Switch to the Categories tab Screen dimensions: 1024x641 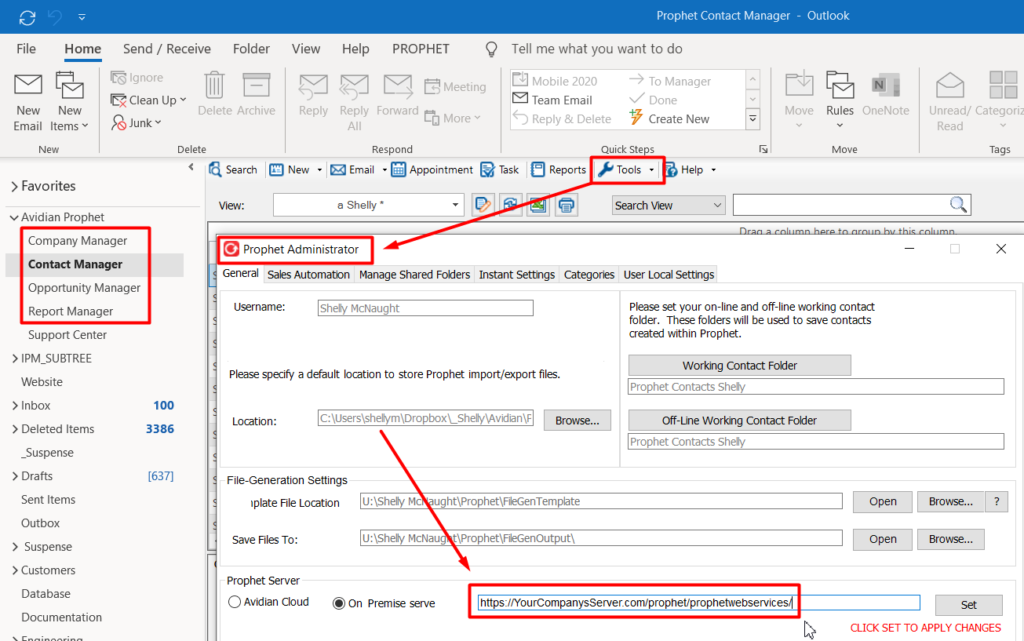tap(589, 275)
